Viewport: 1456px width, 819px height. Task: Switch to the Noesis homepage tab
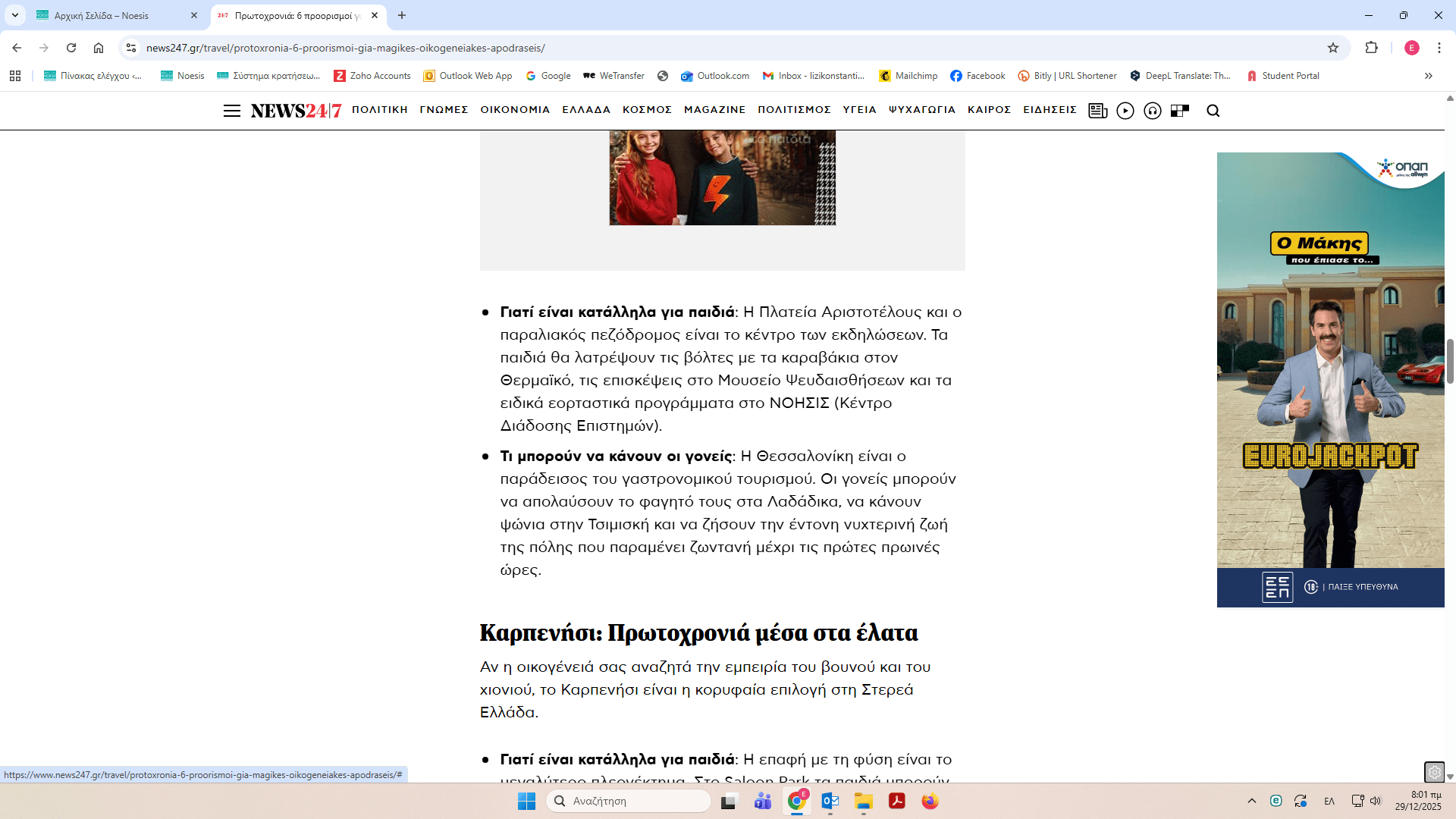102,15
